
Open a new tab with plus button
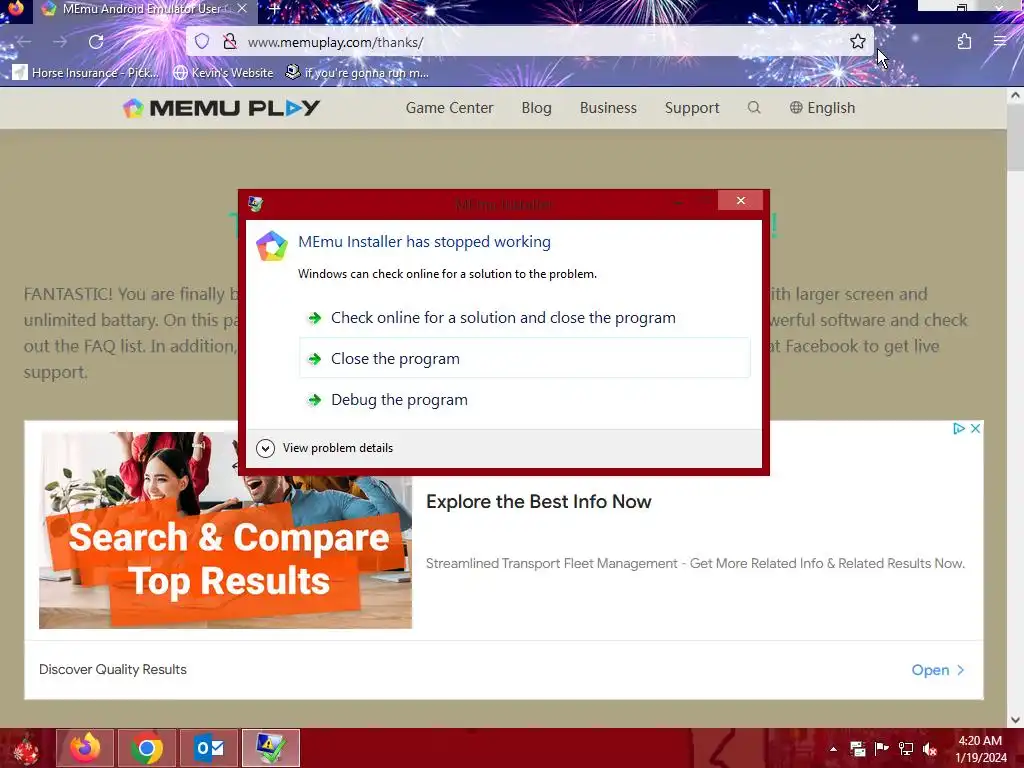click(274, 9)
